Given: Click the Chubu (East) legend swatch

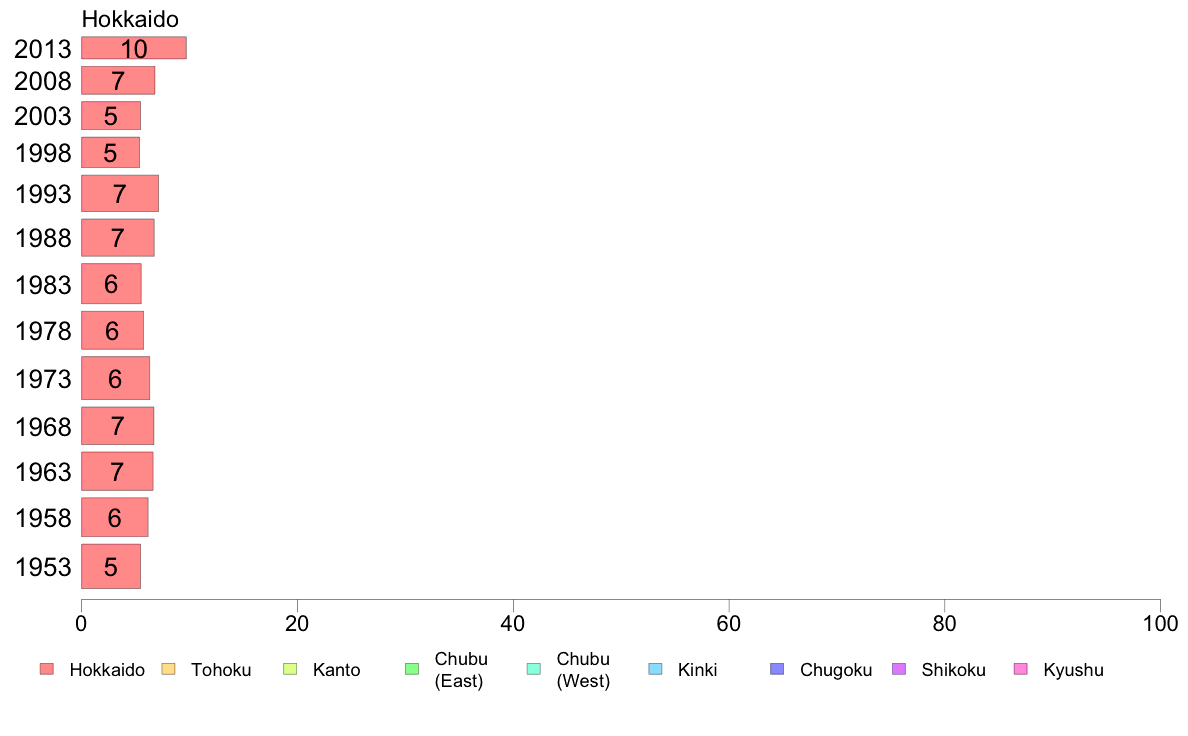Looking at the screenshot, I should (x=412, y=669).
